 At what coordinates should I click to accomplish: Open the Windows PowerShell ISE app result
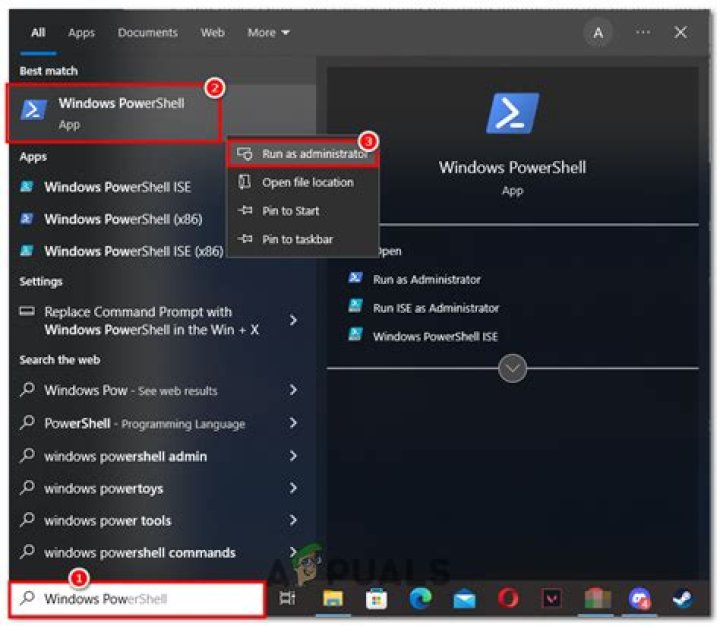pos(117,187)
